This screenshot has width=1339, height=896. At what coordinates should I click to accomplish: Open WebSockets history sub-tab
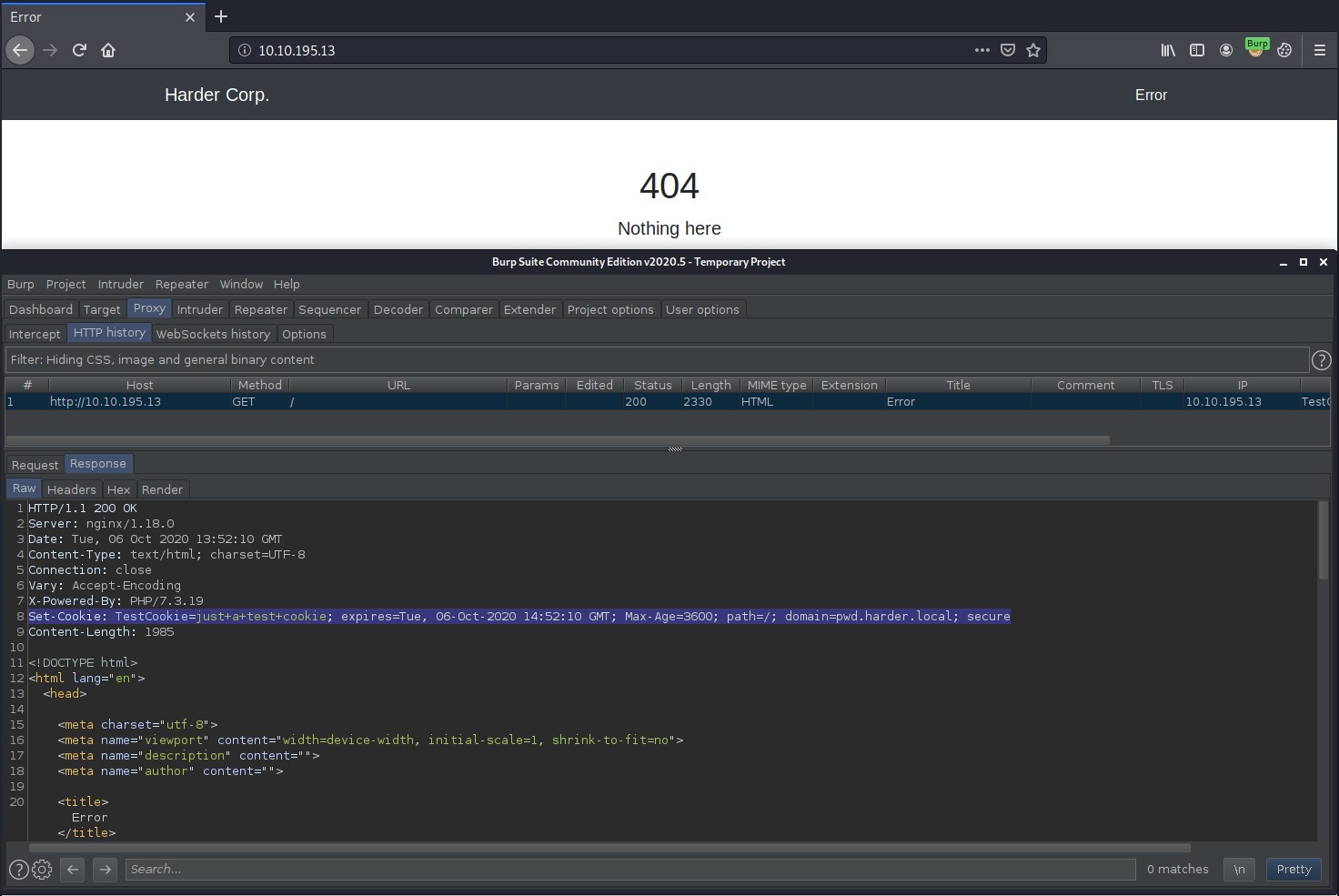213,335
